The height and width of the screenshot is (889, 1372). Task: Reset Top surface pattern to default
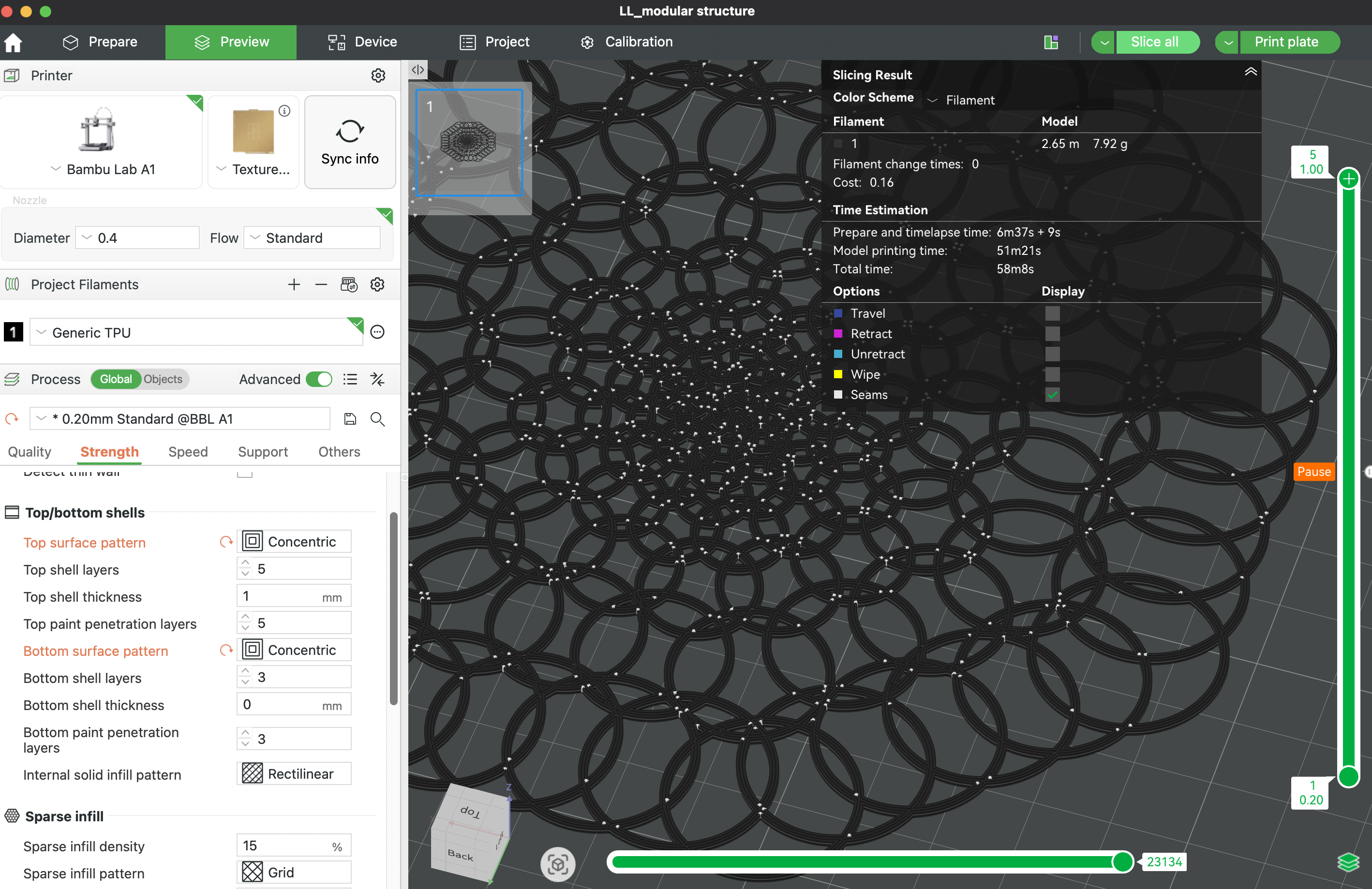(x=226, y=542)
